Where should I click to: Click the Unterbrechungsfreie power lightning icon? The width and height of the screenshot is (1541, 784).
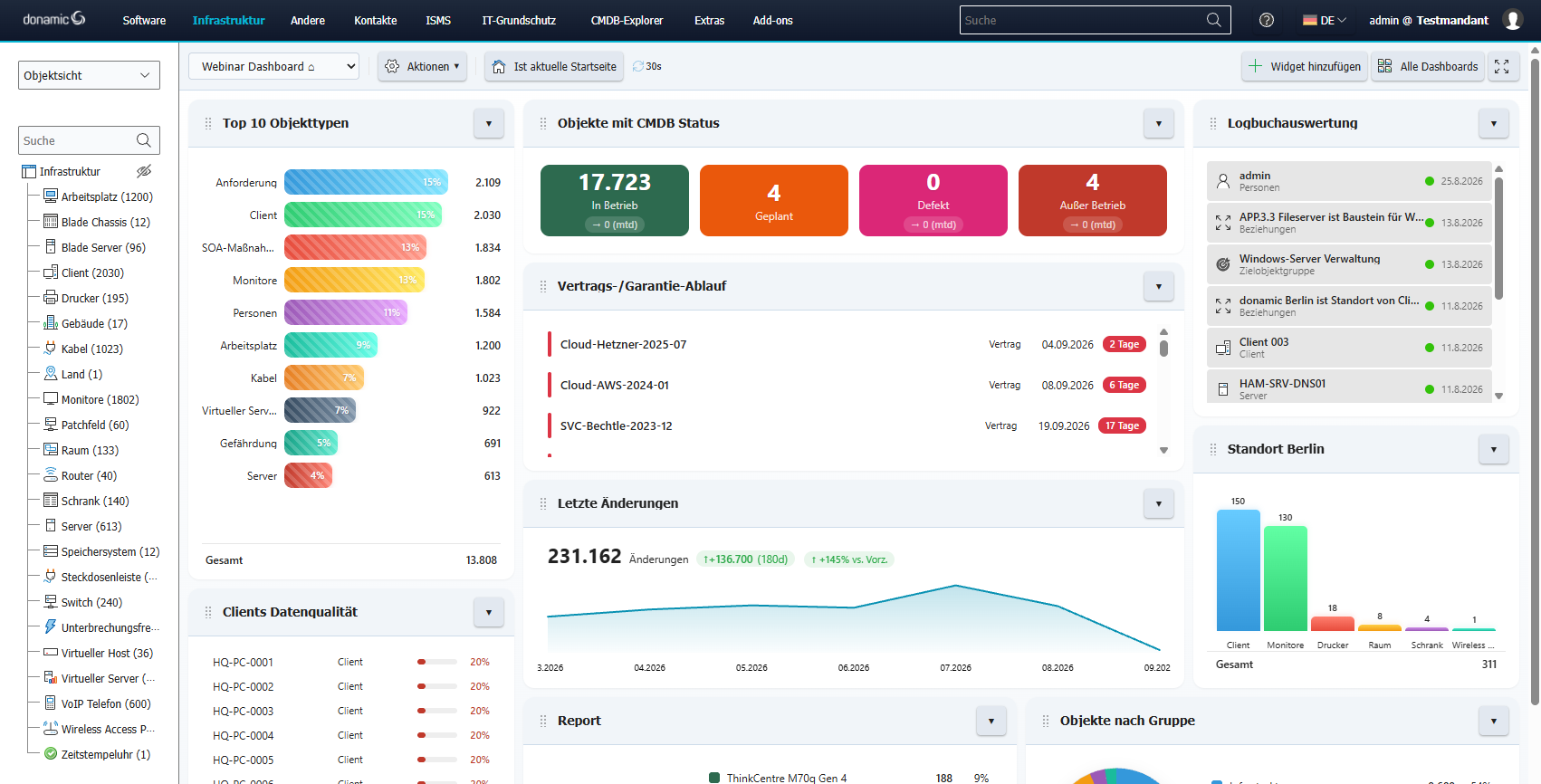pyautogui.click(x=51, y=627)
